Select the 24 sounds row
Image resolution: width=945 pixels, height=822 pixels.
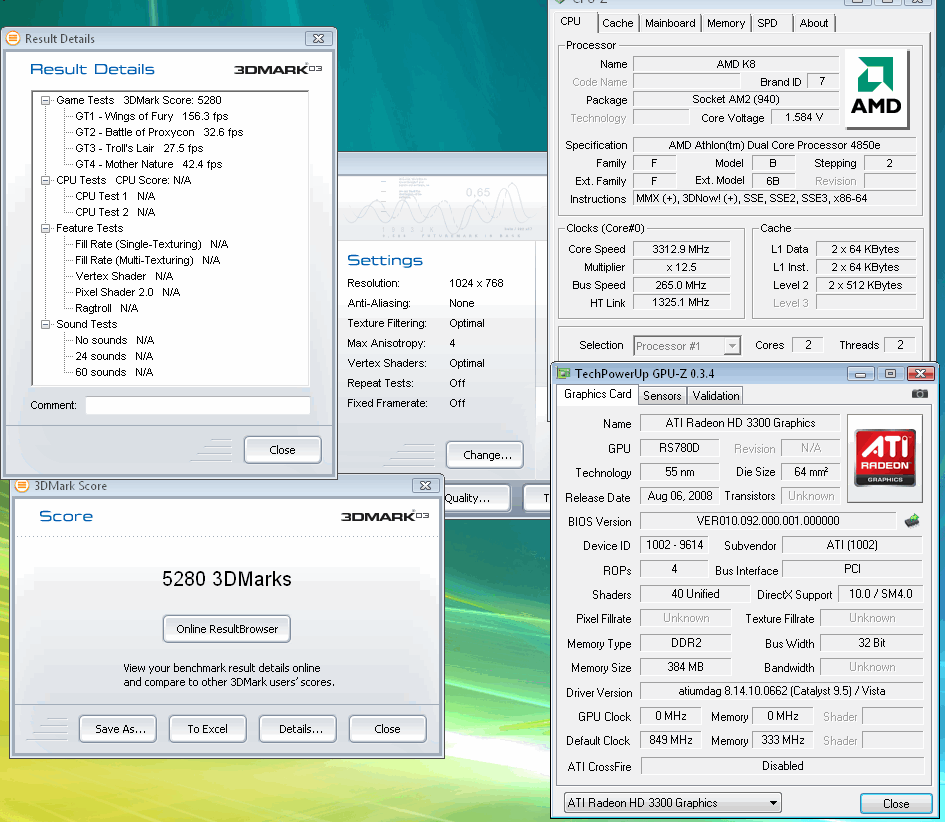(x=114, y=356)
